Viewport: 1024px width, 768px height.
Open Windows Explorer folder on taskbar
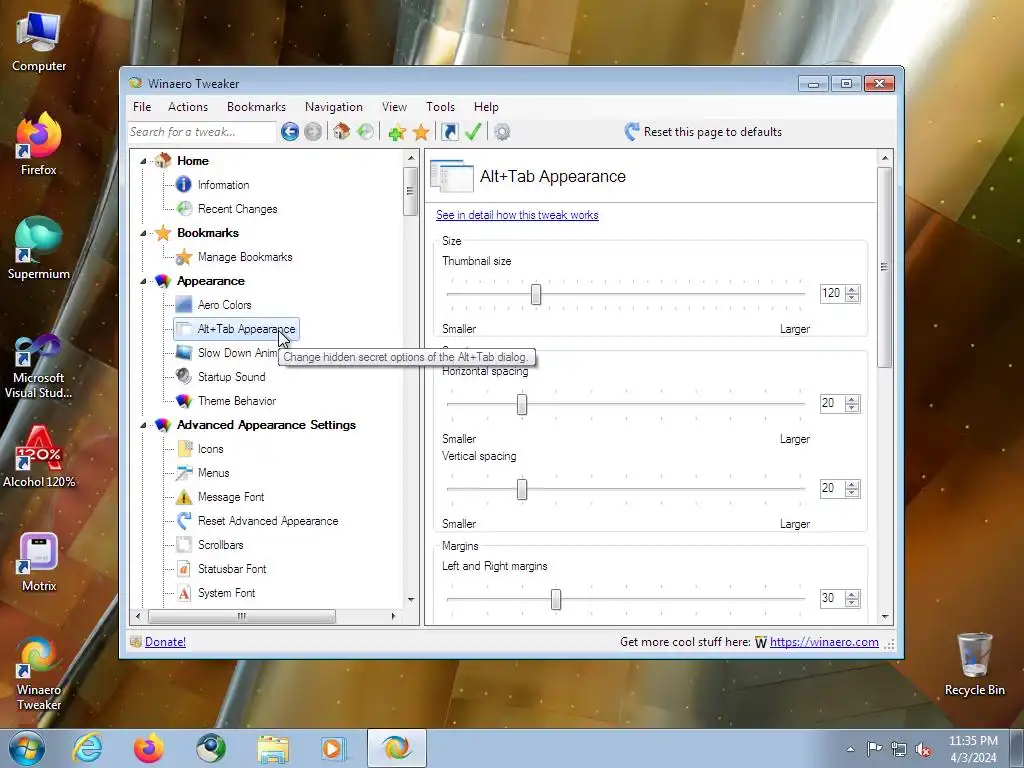[273, 748]
